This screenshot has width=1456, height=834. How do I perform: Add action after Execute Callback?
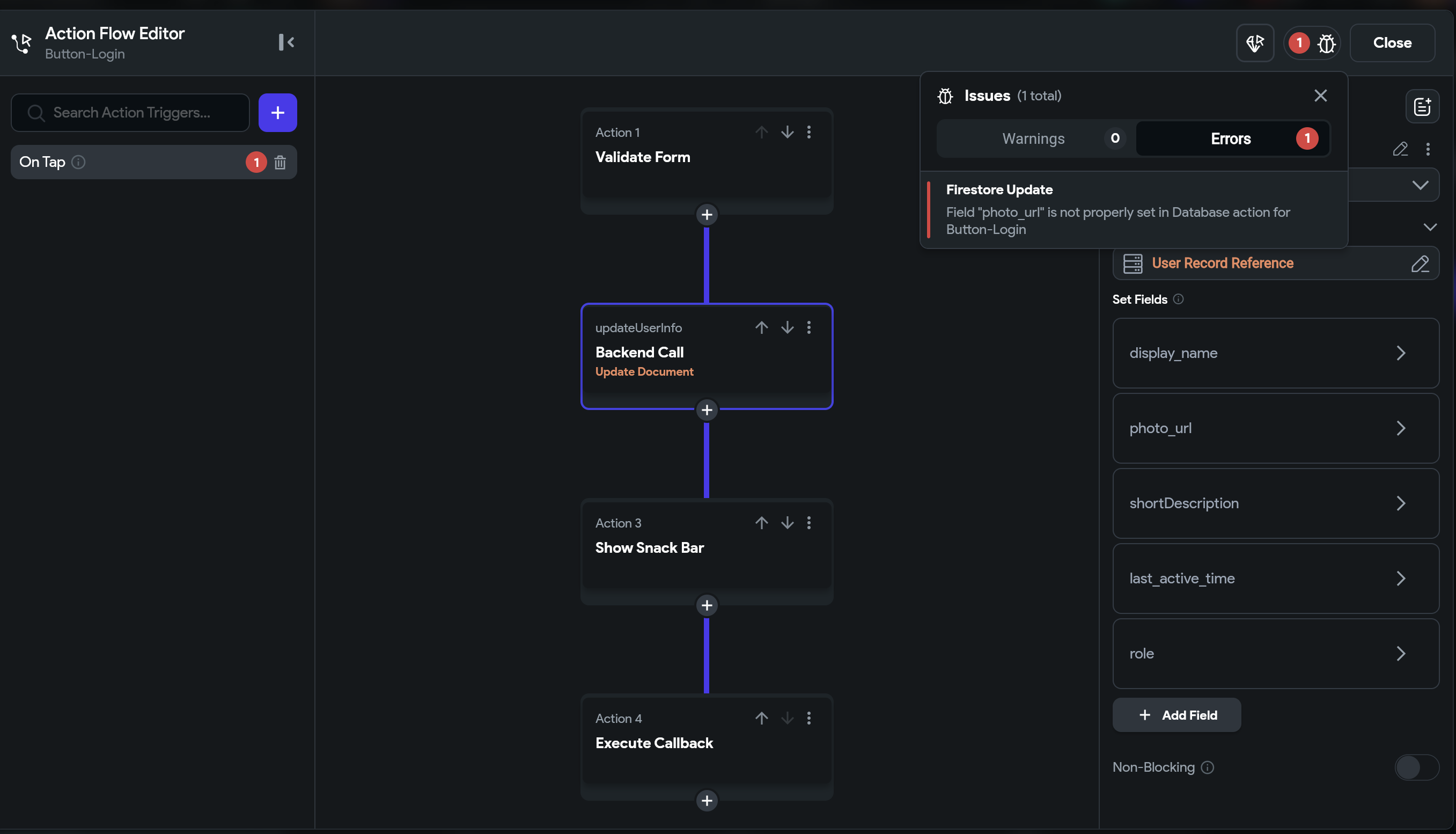(707, 801)
